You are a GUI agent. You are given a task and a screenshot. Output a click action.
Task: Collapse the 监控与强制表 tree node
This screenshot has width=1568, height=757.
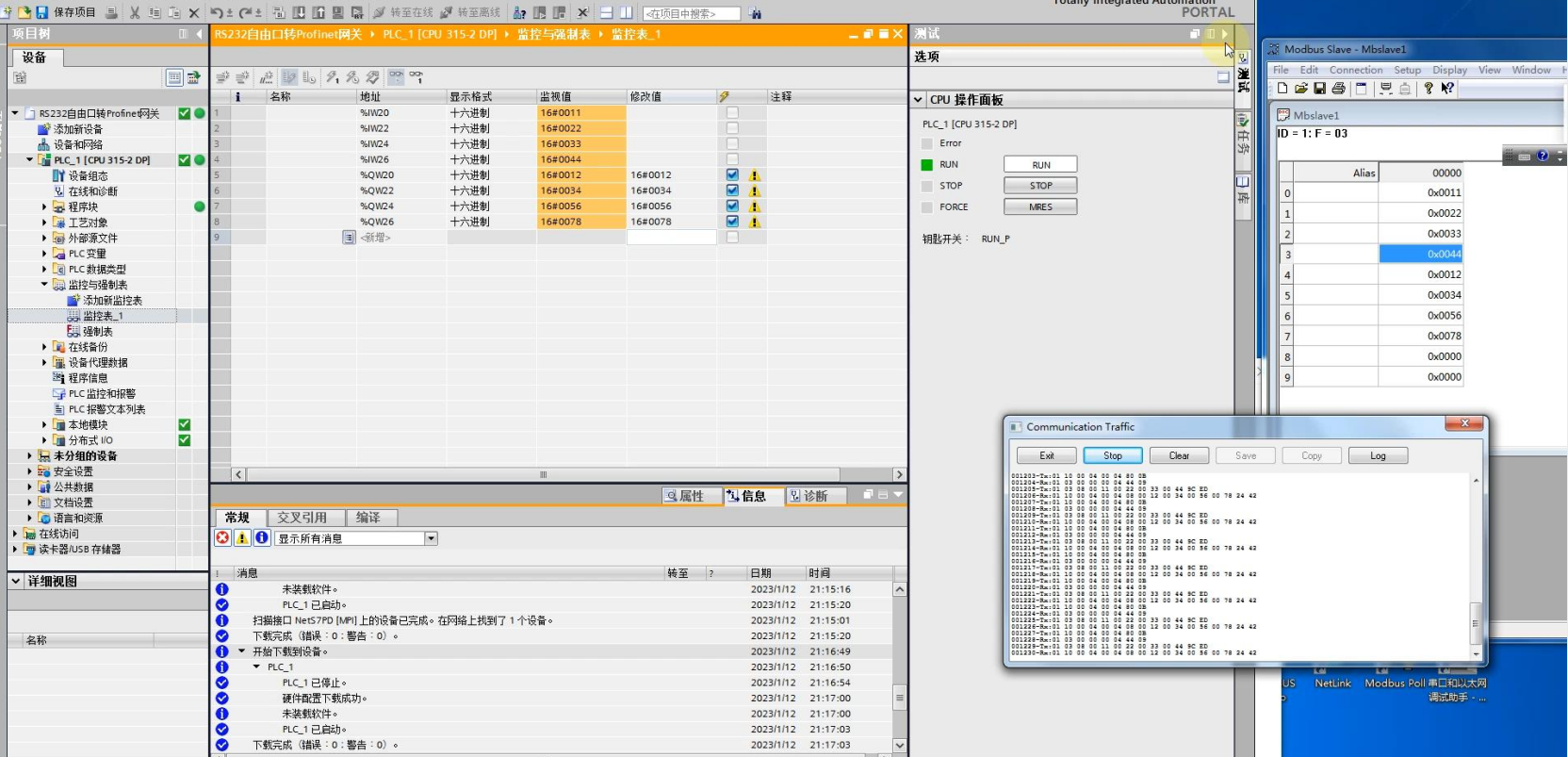click(44, 284)
